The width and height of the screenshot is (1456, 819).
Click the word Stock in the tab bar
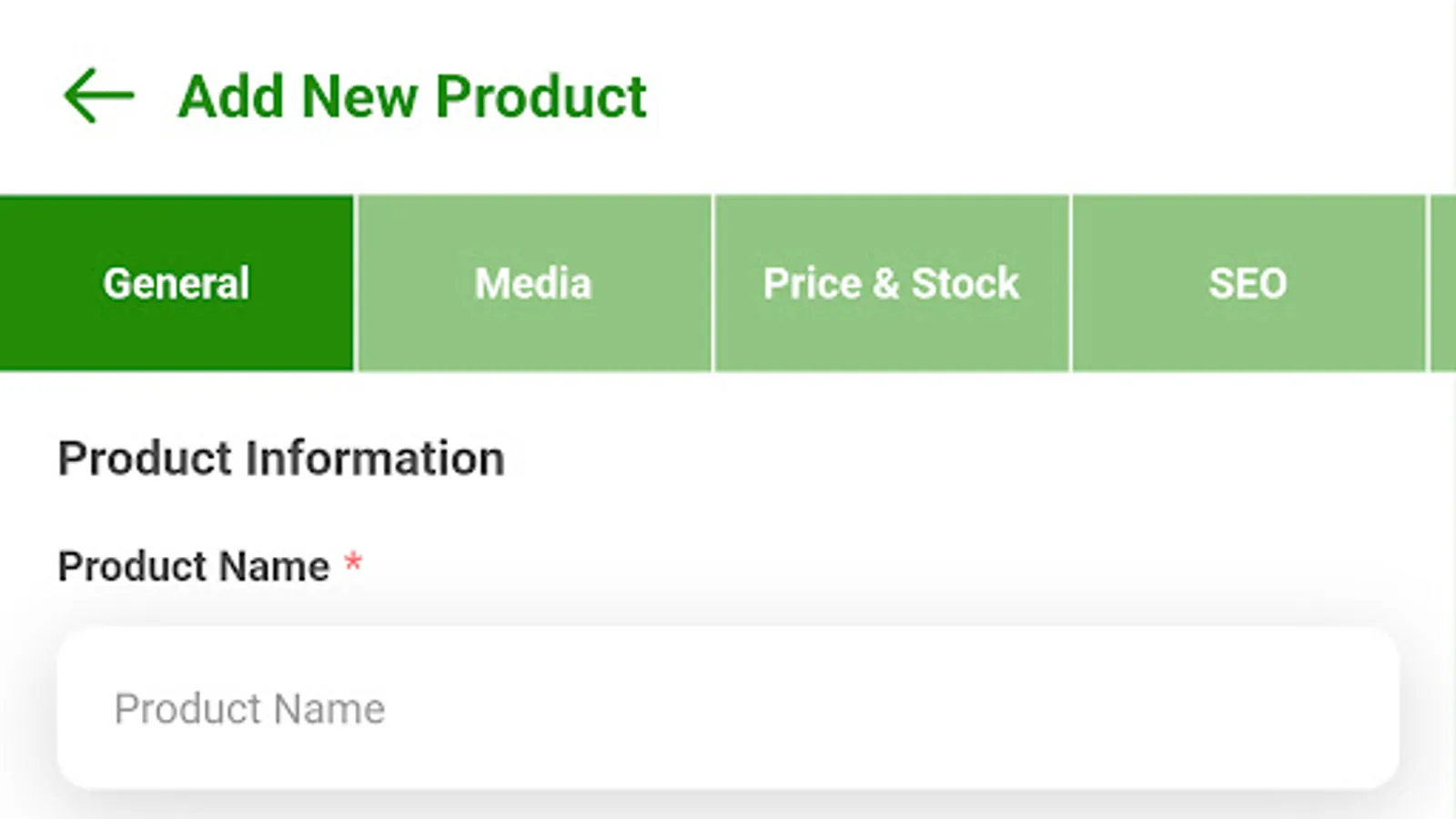click(966, 283)
